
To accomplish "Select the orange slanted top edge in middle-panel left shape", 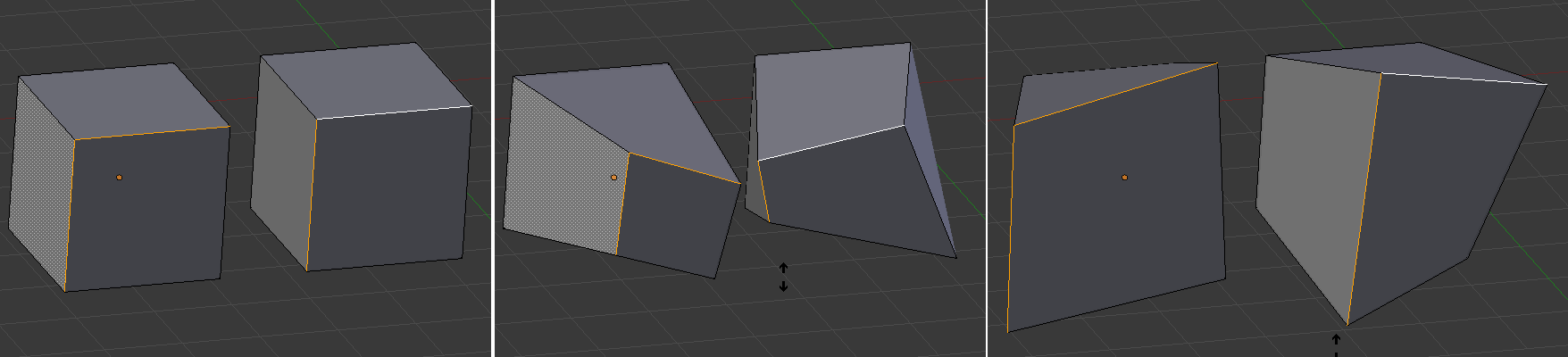I will (x=685, y=168).
